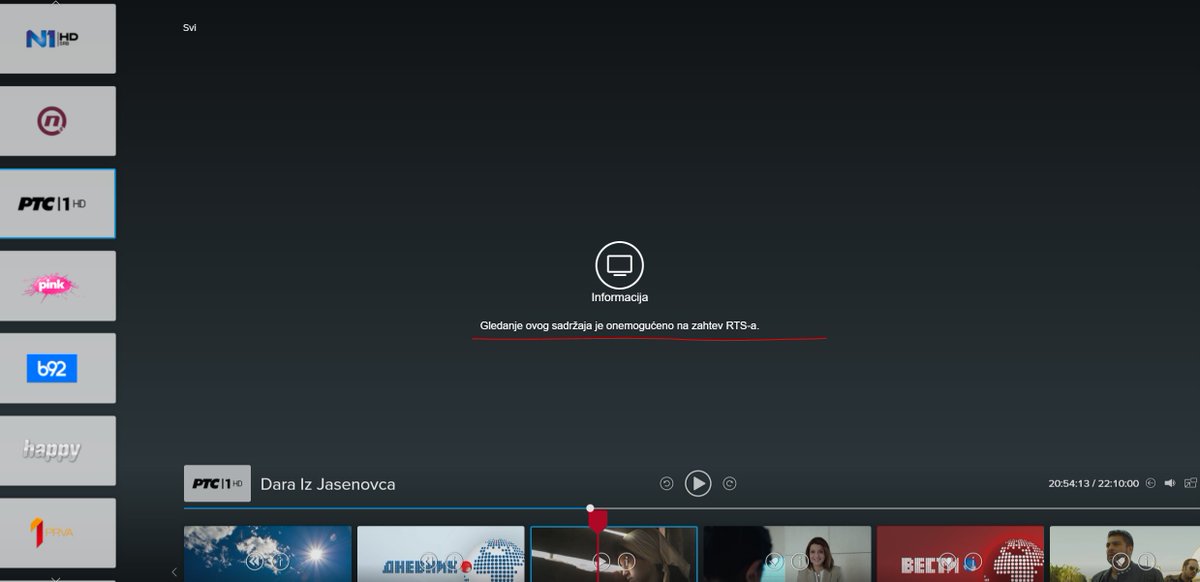Click the first circle icon on the Dnevnik thumbnail
This screenshot has height=582, width=1200.
click(428, 561)
